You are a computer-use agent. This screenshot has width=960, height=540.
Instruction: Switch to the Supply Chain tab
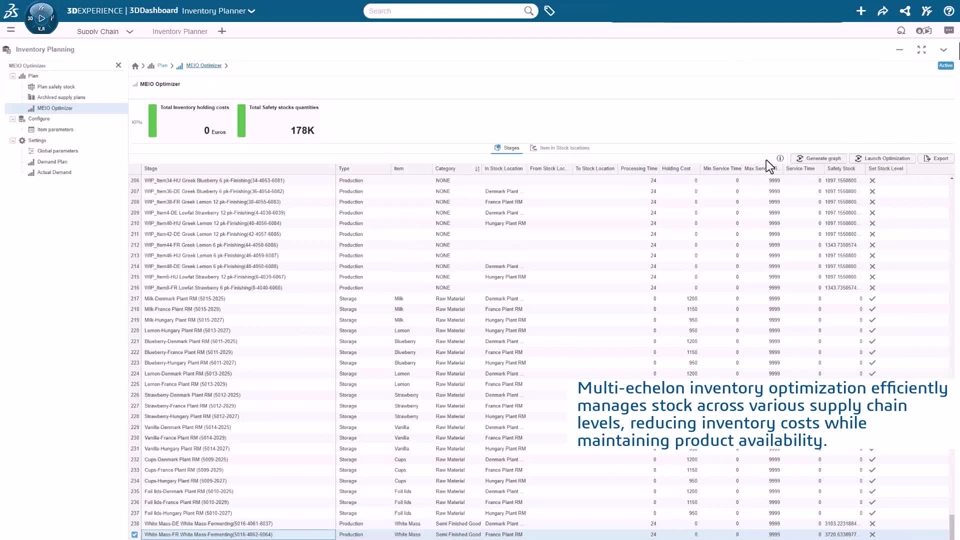coord(98,31)
